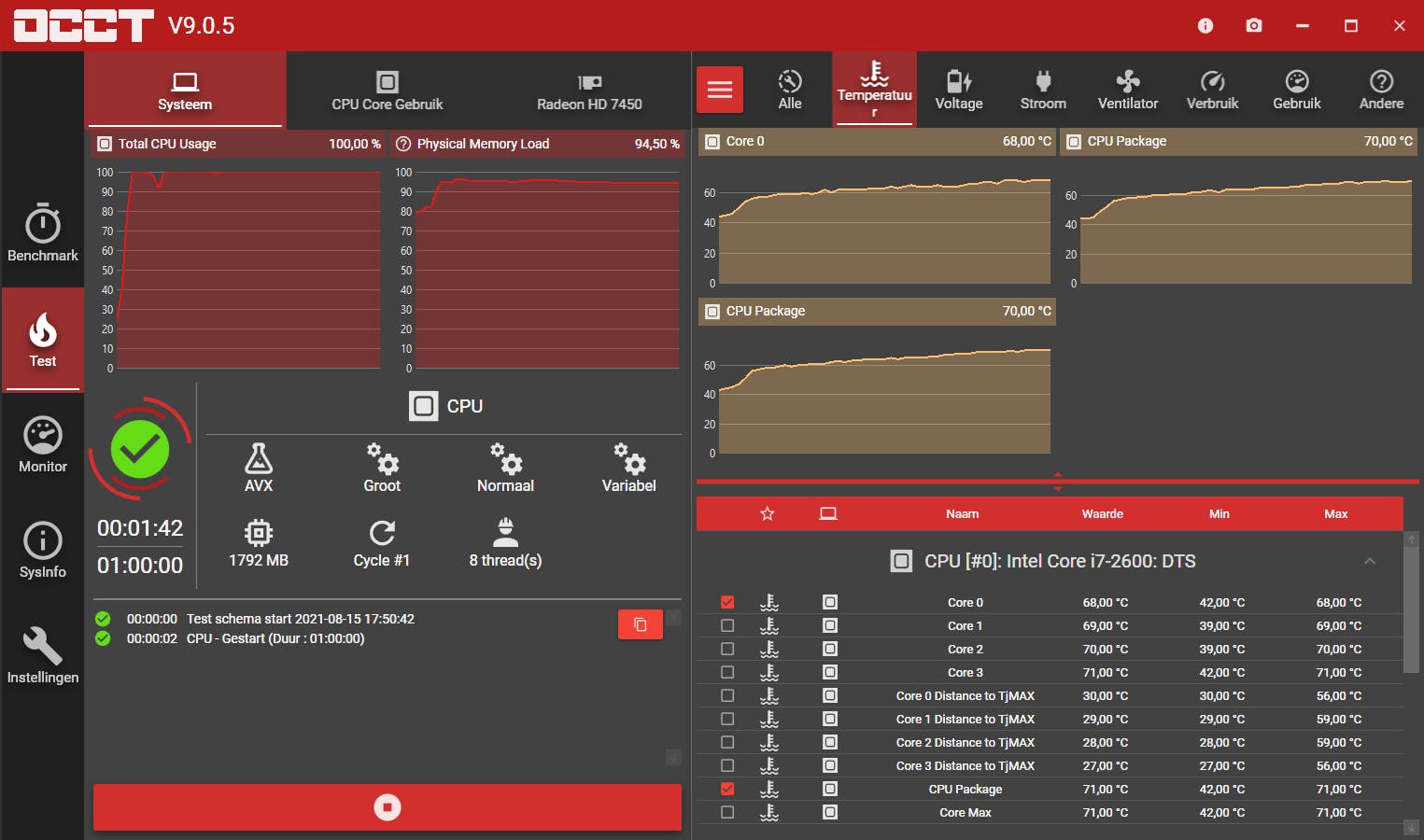Viewport: 1424px width, 840px height.
Task: Show the Verbruik sensor category
Action: (x=1212, y=90)
